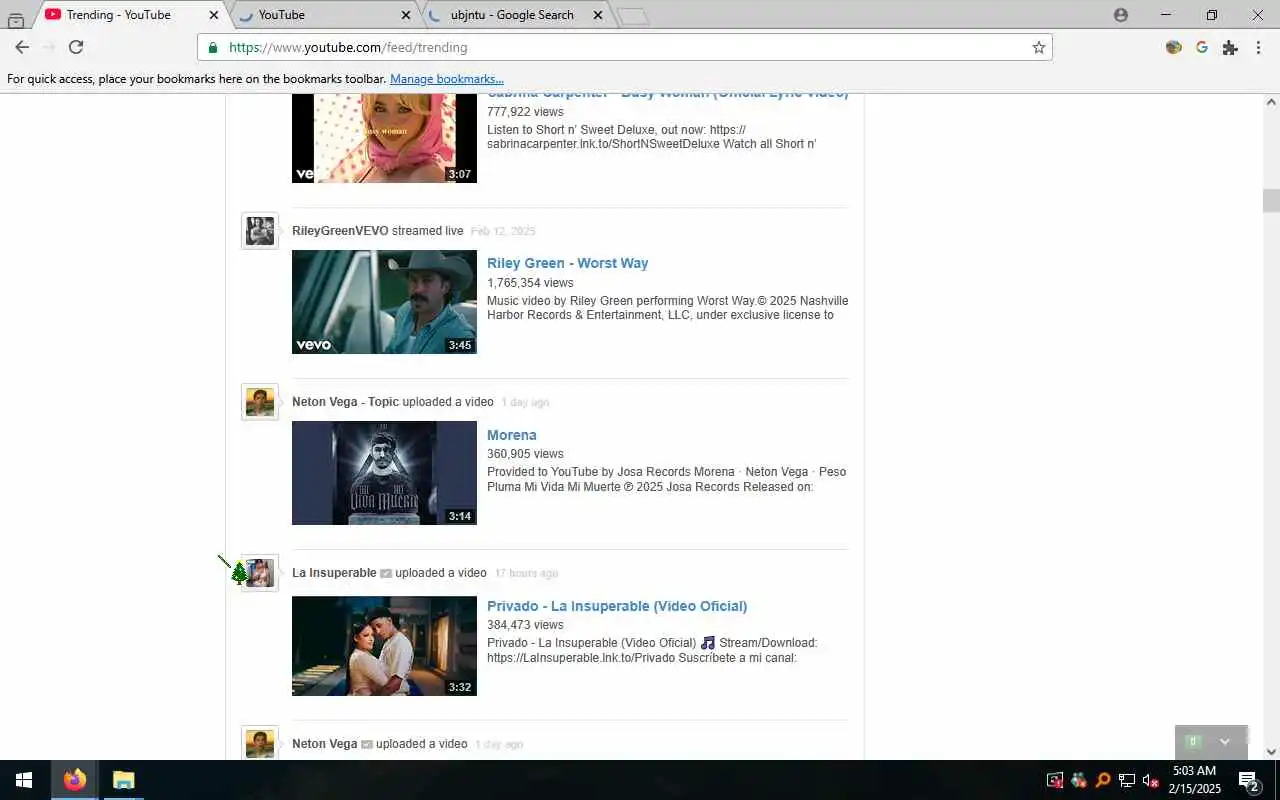Open the browser three-dot menu
The width and height of the screenshot is (1280, 800).
[x=1258, y=47]
